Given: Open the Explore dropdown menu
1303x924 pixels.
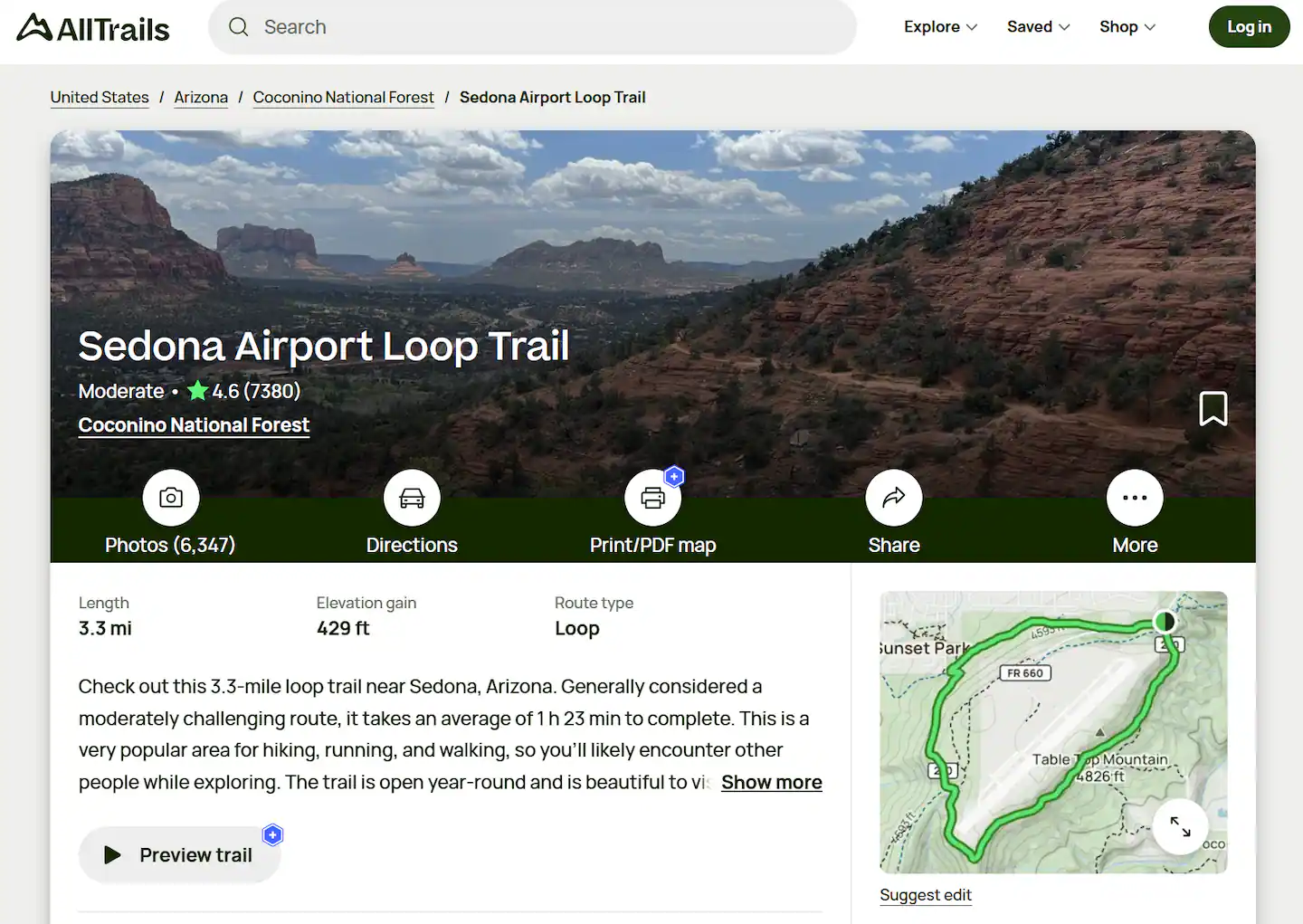Looking at the screenshot, I should 940,27.
